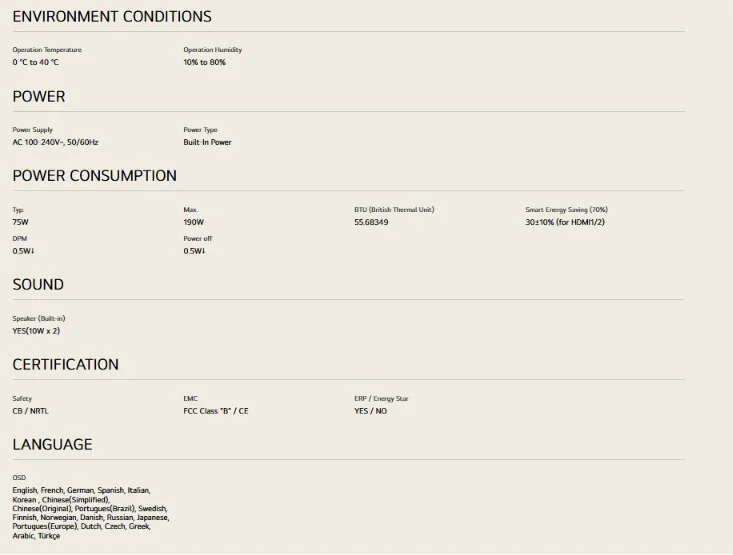The height and width of the screenshot is (555, 733).
Task: Click the POWER CONSUMPTION heading
Action: (x=94, y=176)
